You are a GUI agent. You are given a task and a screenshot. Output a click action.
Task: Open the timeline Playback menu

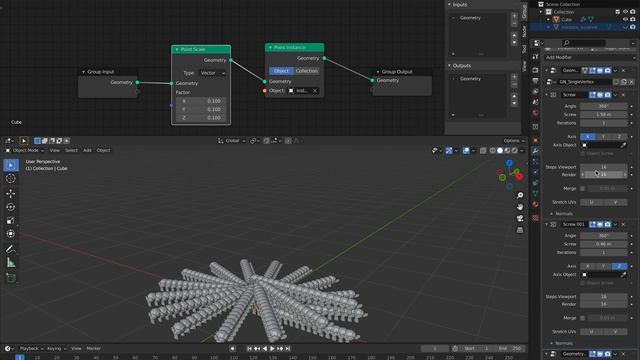[x=31, y=349]
